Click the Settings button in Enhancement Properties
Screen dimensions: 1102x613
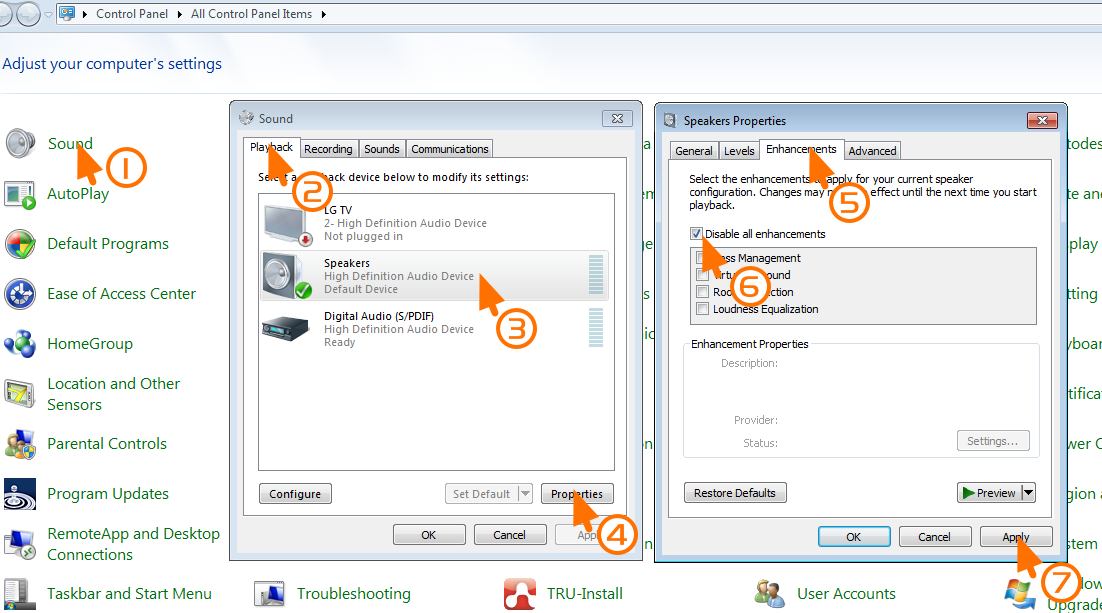pyautogui.click(x=993, y=441)
